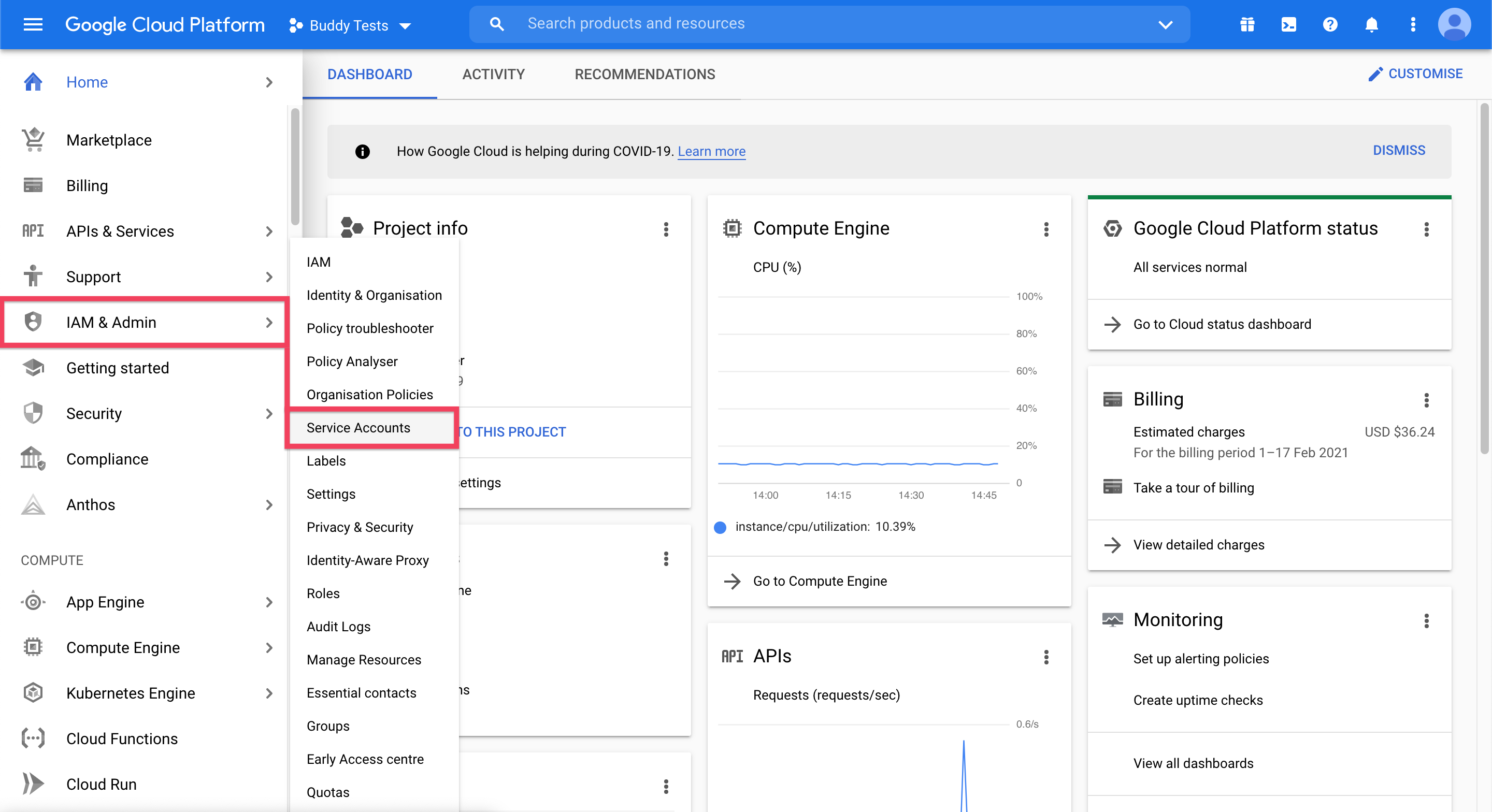
Task: Click the Customise button
Action: tap(1415, 74)
